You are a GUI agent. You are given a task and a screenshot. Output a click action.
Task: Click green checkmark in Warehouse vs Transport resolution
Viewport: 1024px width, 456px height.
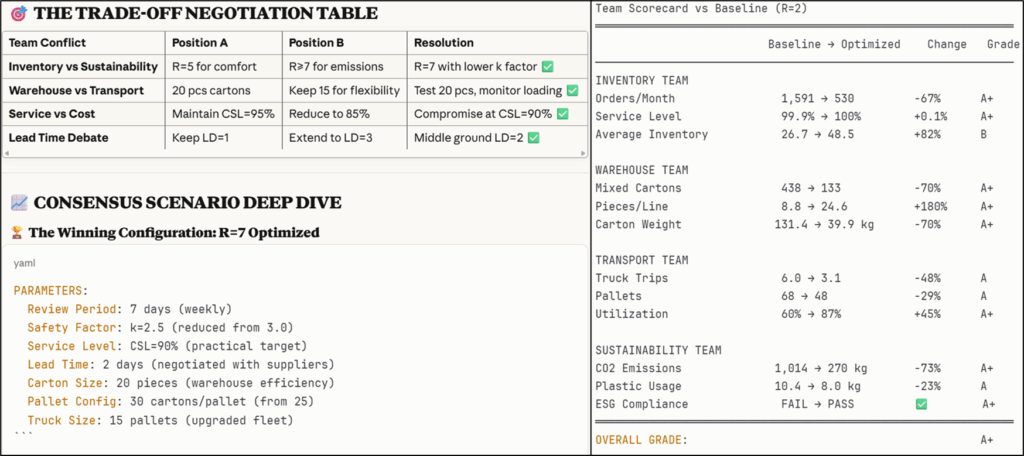tap(572, 91)
